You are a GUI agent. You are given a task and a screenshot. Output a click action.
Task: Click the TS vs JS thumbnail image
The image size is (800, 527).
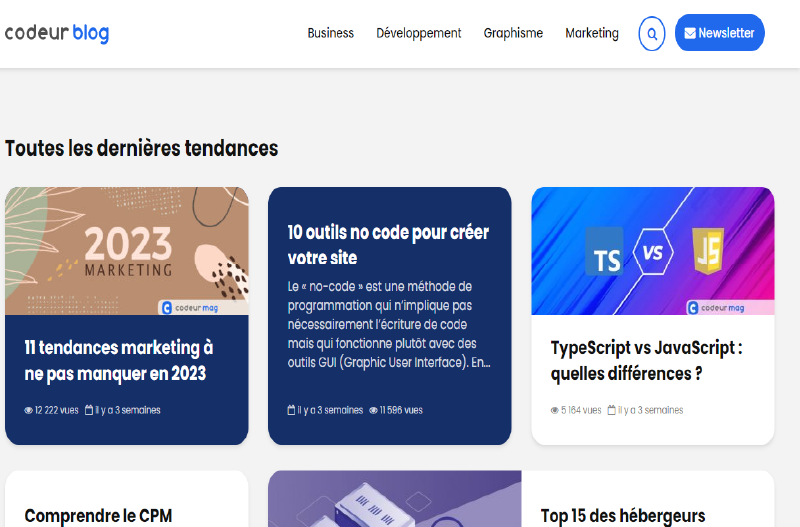pos(653,251)
